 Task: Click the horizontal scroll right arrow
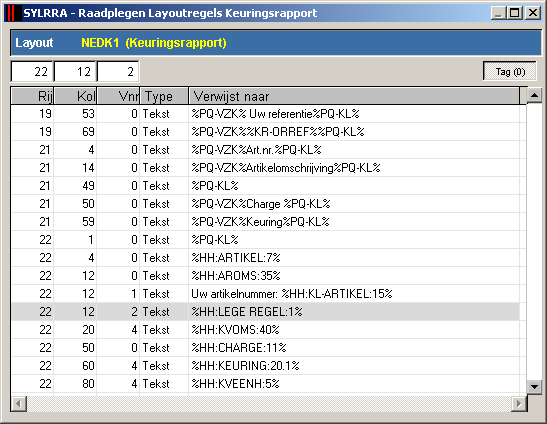[519, 404]
